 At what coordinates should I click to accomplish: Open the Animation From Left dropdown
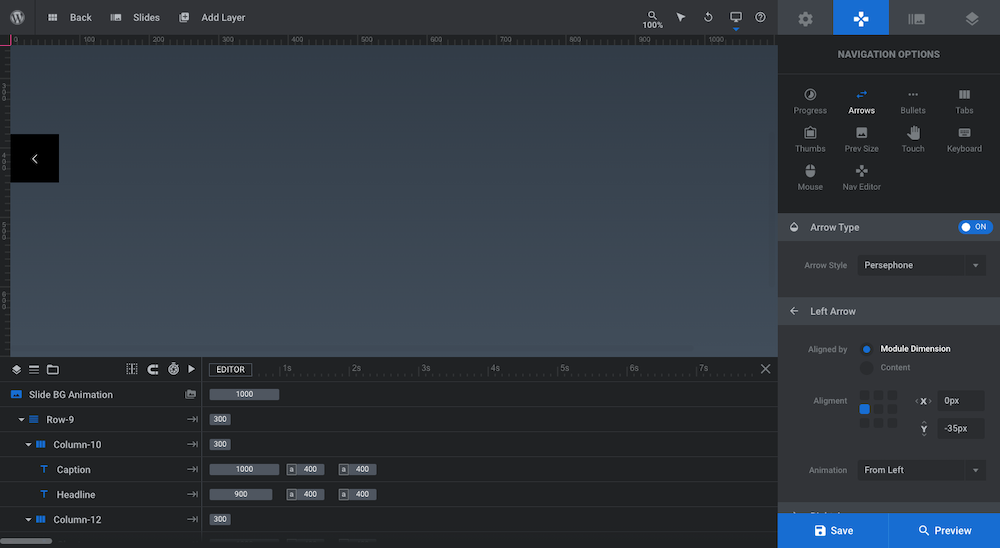[921, 470]
